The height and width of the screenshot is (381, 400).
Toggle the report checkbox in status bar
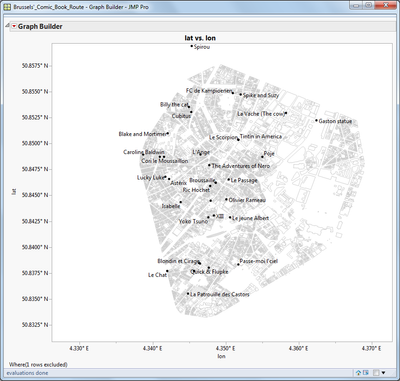(x=376, y=373)
